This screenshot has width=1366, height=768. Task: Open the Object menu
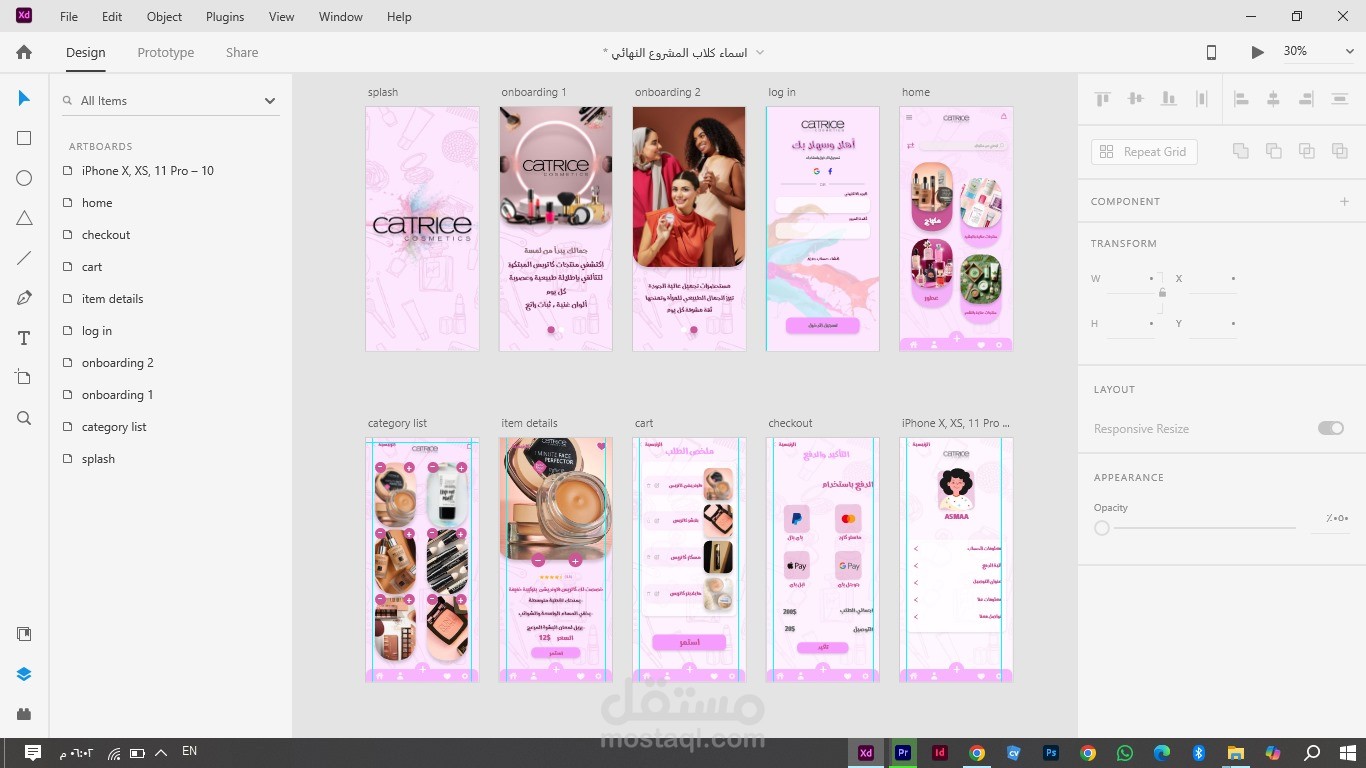point(163,16)
